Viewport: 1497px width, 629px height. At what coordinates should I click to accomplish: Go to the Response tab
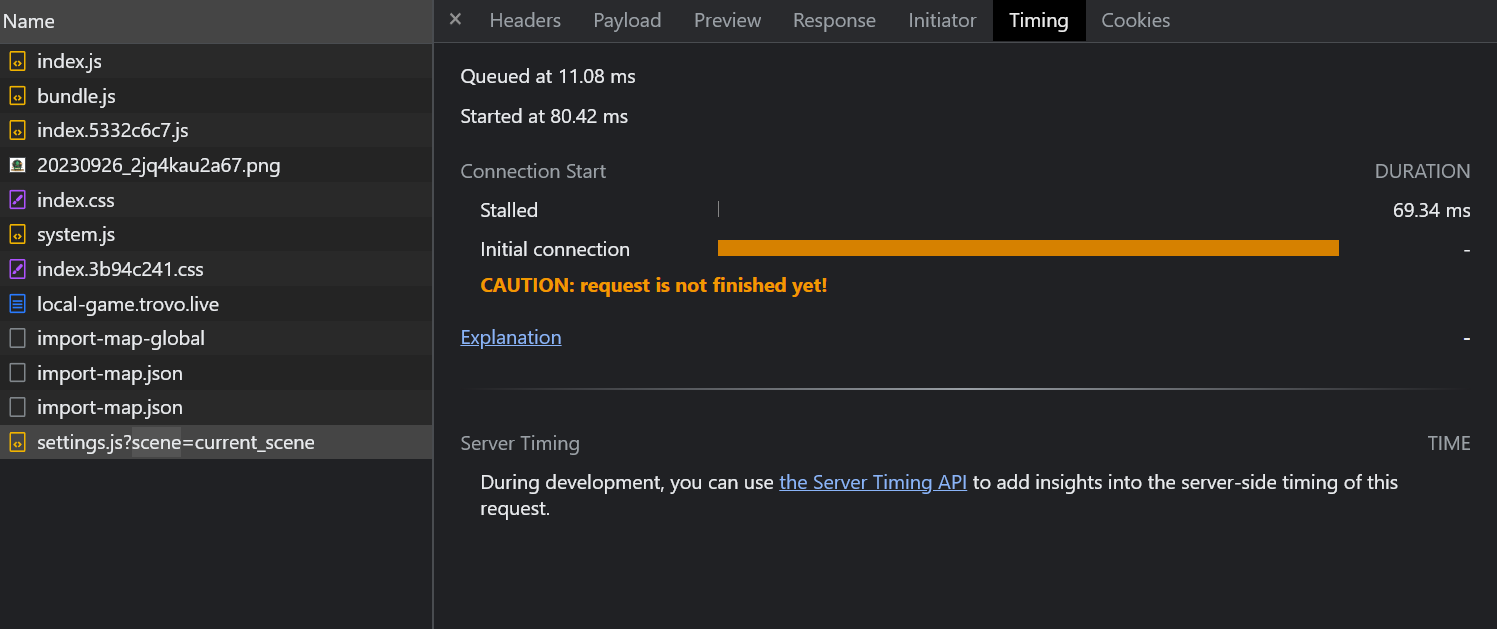point(834,21)
